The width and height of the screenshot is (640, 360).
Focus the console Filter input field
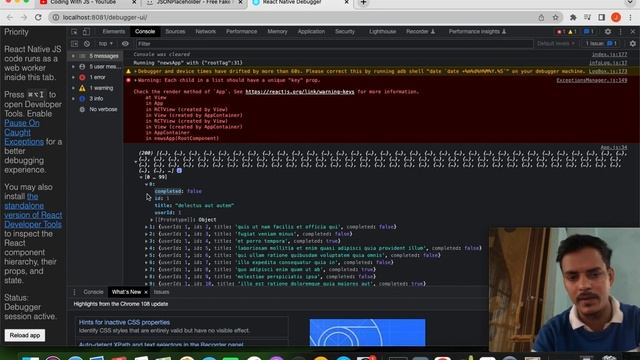click(x=334, y=44)
